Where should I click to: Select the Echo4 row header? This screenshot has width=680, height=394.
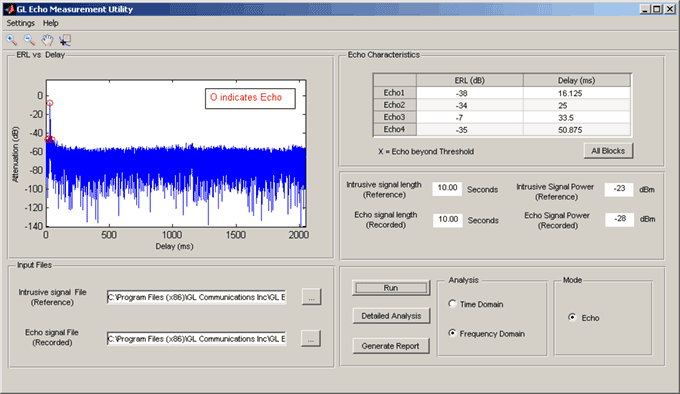(x=394, y=129)
